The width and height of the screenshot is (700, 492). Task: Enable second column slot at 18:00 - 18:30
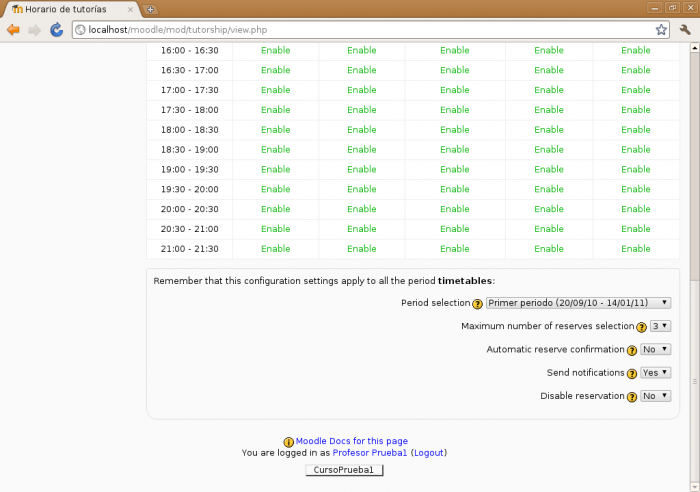tap(362, 130)
